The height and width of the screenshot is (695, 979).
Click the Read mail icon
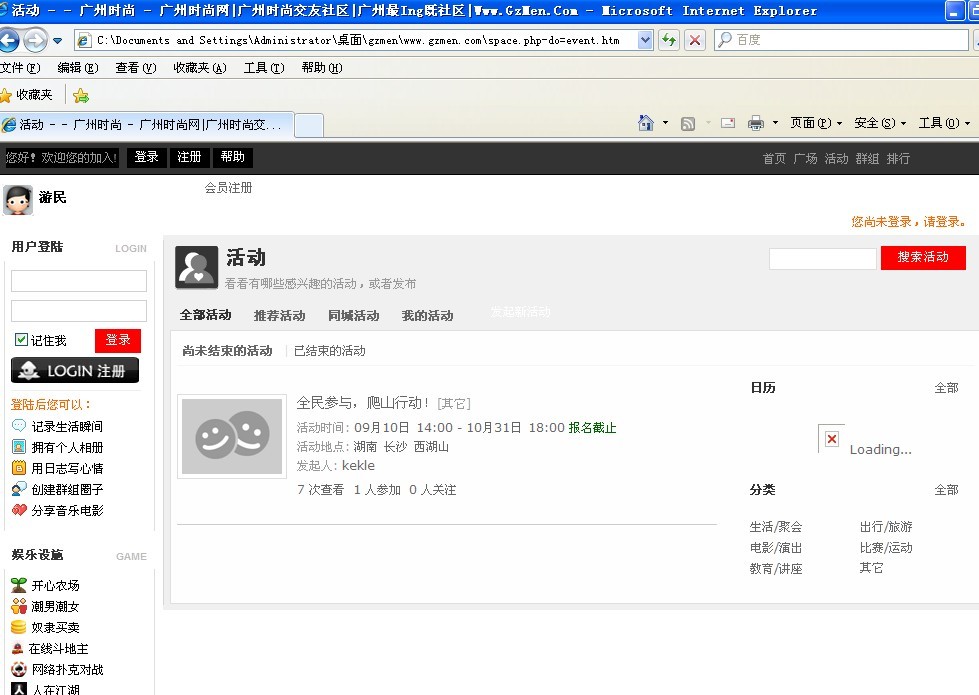[728, 123]
